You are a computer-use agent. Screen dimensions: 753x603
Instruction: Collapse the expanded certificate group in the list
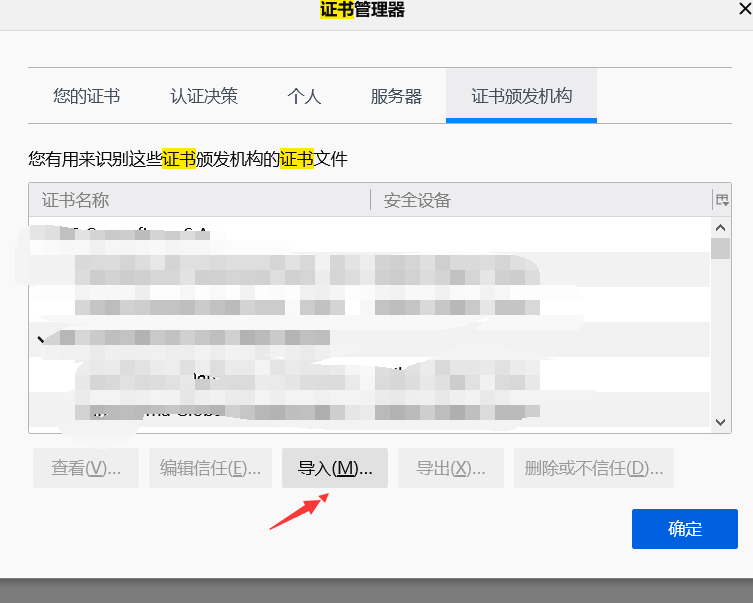coord(41,339)
